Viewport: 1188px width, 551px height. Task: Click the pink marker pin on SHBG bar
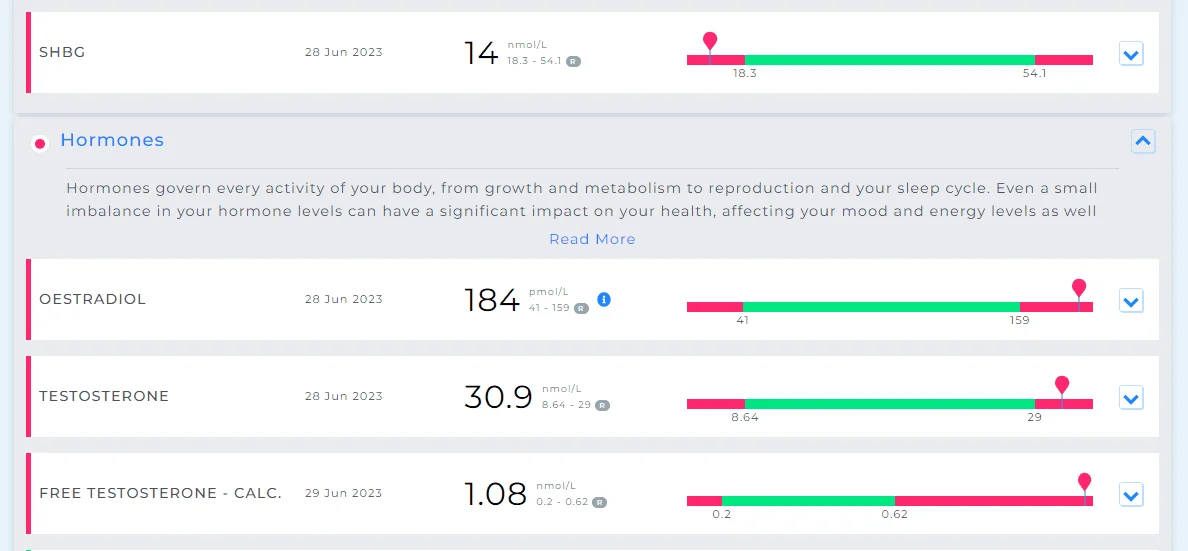[x=710, y=41]
